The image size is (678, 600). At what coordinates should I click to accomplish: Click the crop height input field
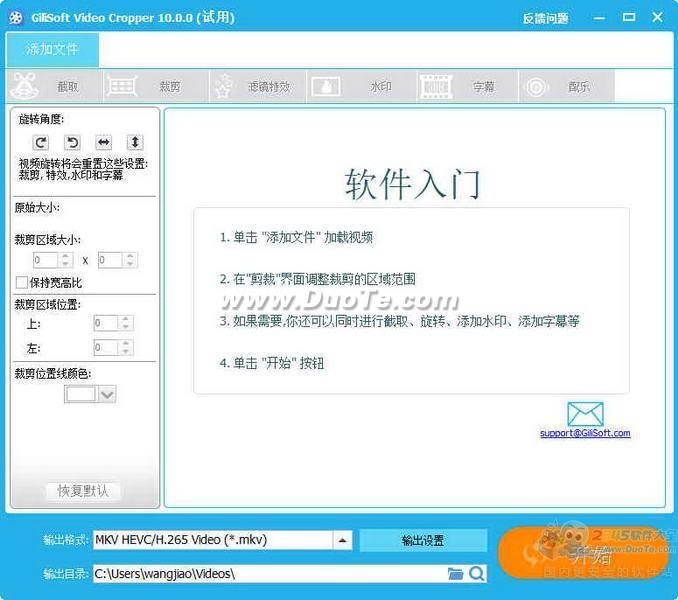110,260
